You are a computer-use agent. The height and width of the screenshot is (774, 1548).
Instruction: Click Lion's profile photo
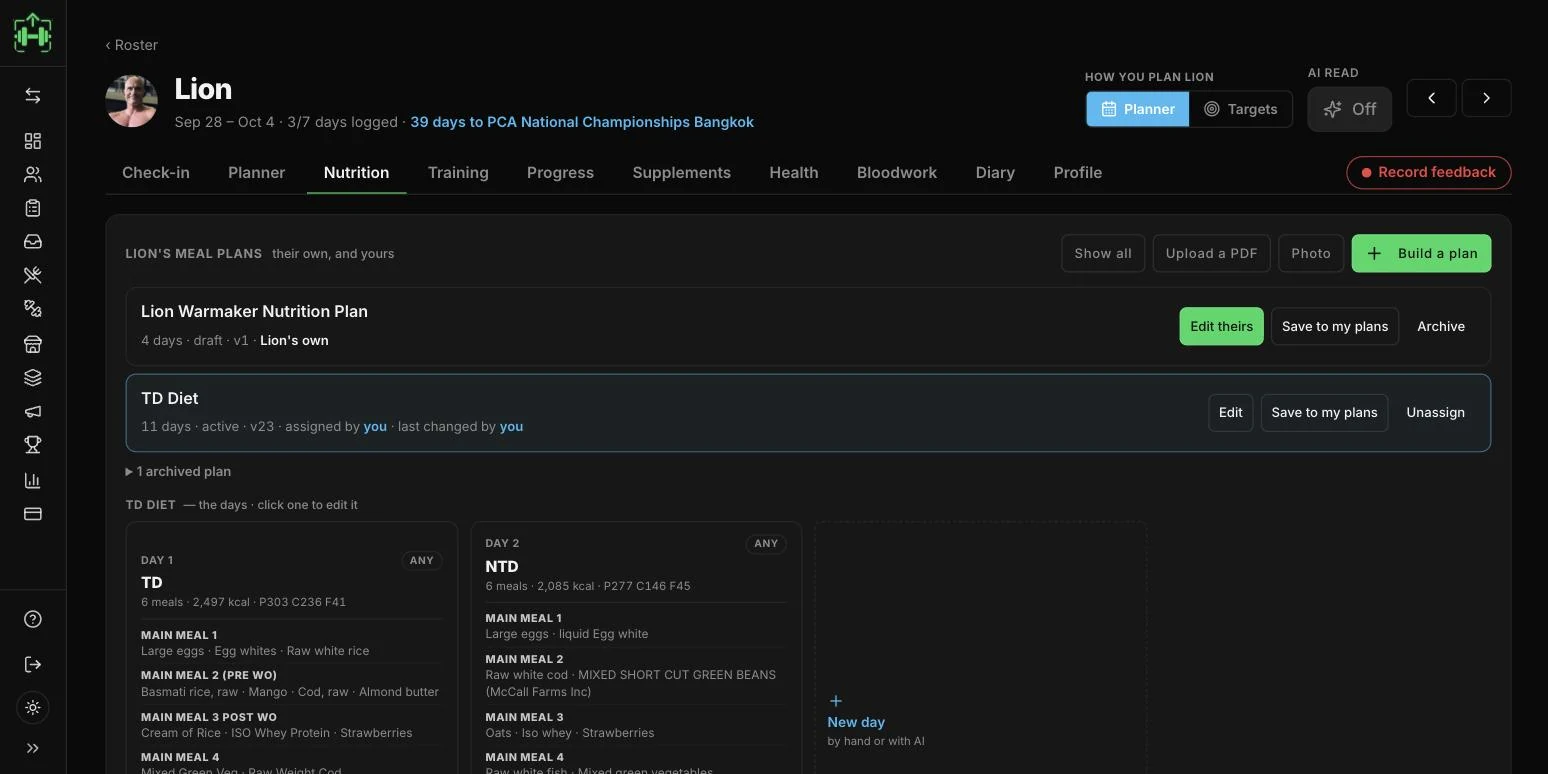(131, 101)
